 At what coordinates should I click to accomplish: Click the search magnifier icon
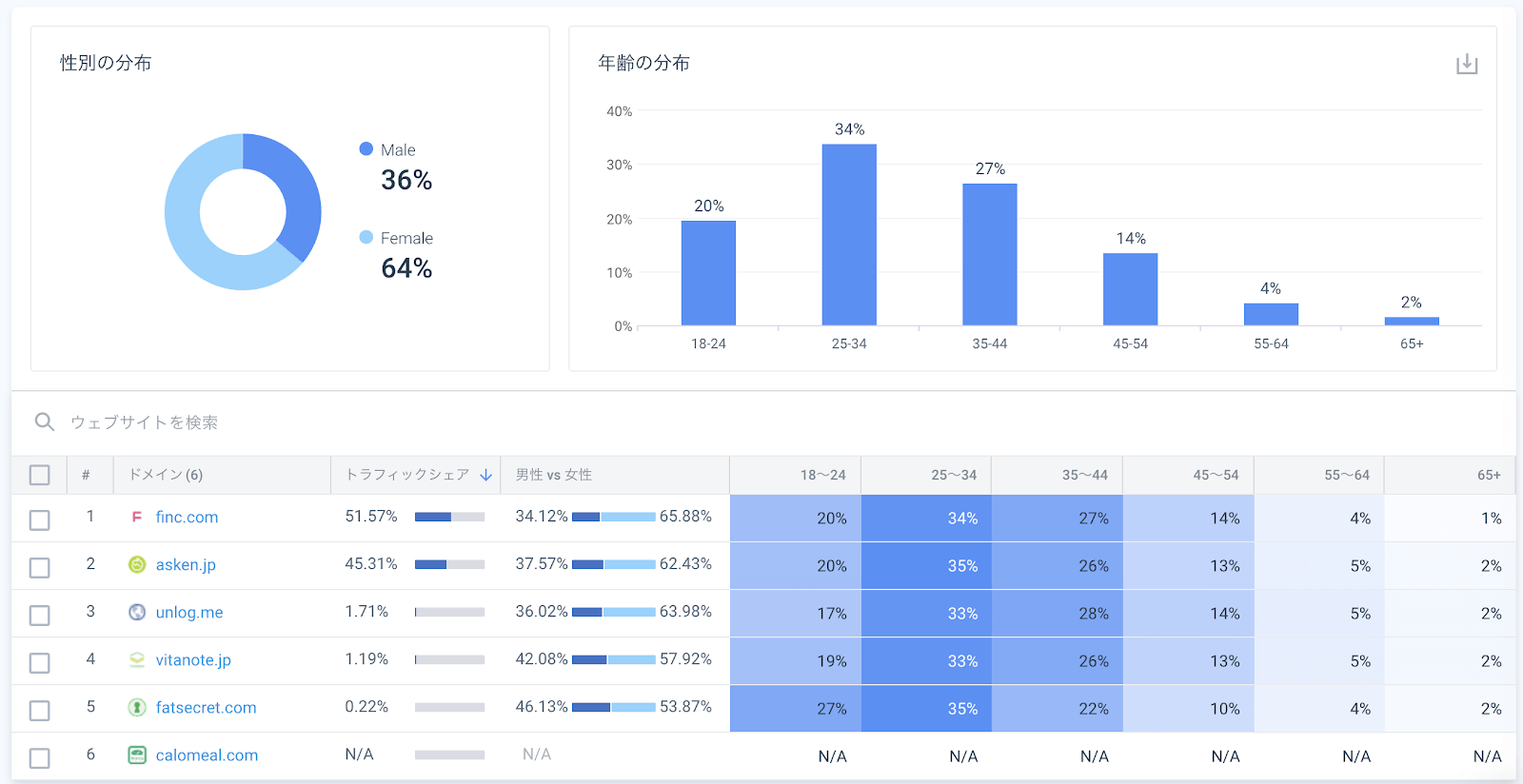(45, 421)
